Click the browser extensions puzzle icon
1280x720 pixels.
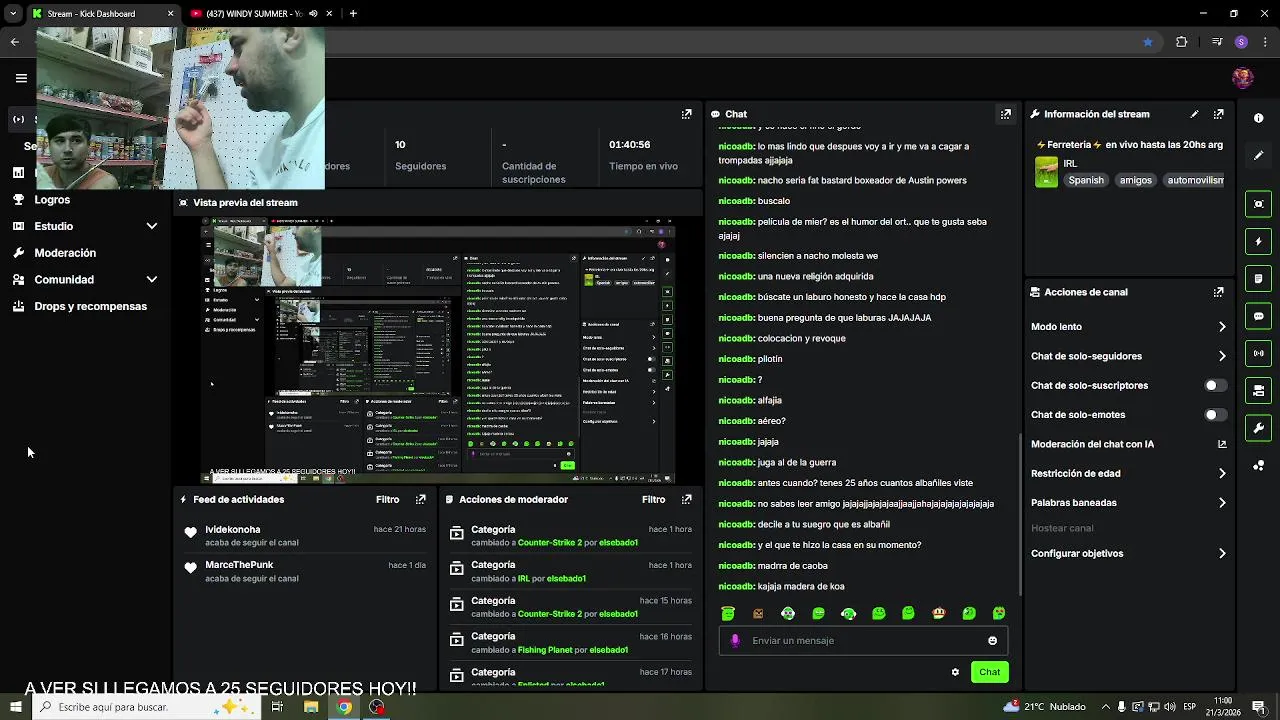[x=1181, y=42]
